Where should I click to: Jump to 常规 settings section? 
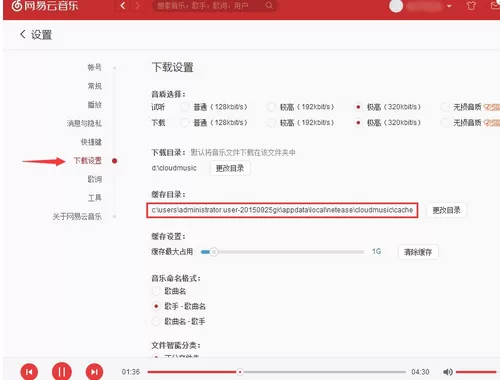point(95,86)
